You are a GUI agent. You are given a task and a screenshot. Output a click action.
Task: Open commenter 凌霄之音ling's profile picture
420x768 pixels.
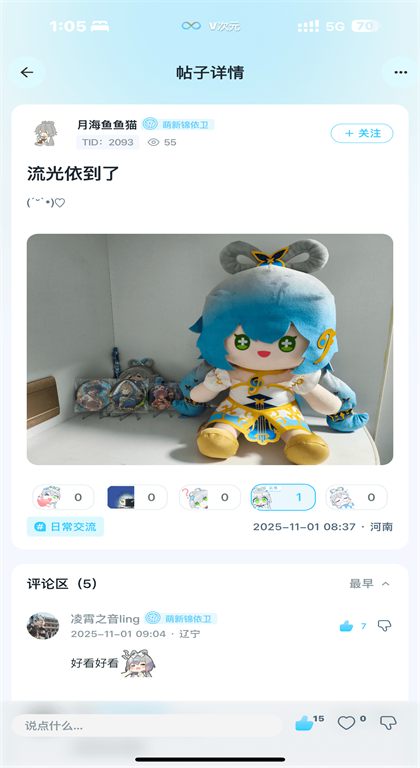pos(43,625)
